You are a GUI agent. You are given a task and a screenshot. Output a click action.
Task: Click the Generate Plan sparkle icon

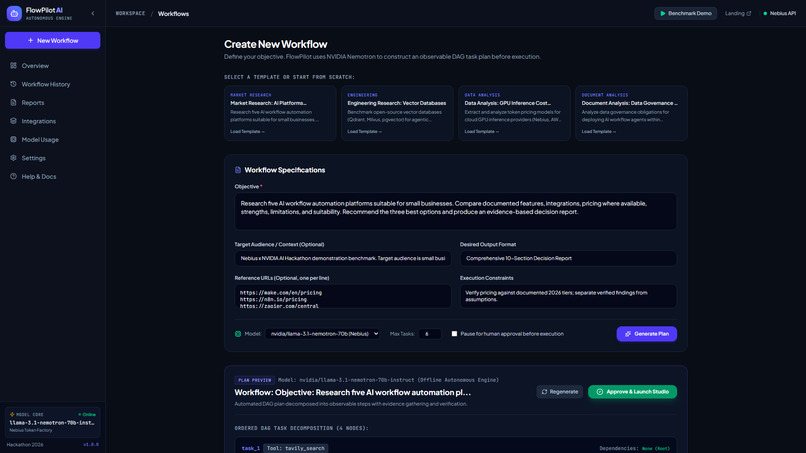(628, 334)
